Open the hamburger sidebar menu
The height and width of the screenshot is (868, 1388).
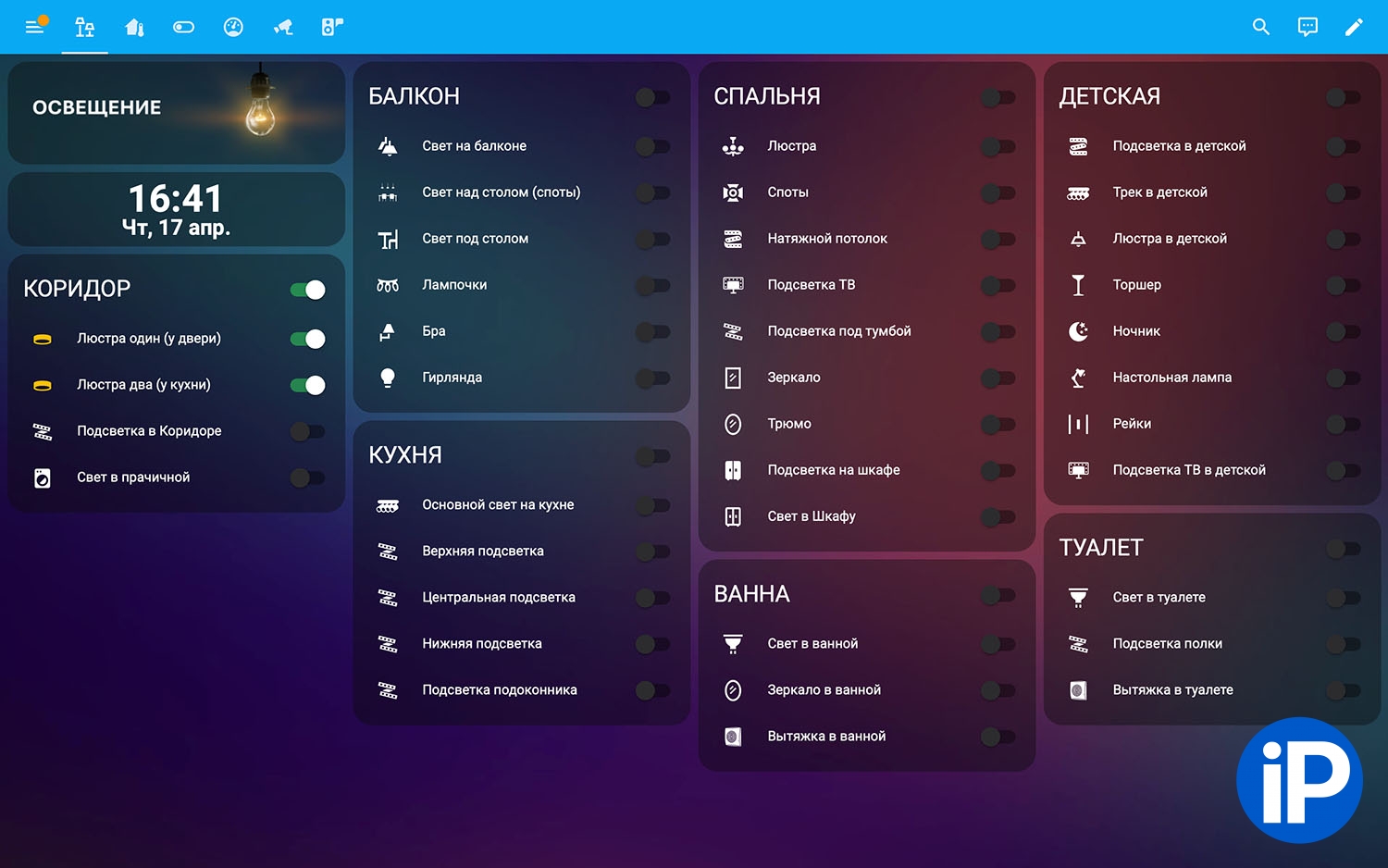pos(35,27)
